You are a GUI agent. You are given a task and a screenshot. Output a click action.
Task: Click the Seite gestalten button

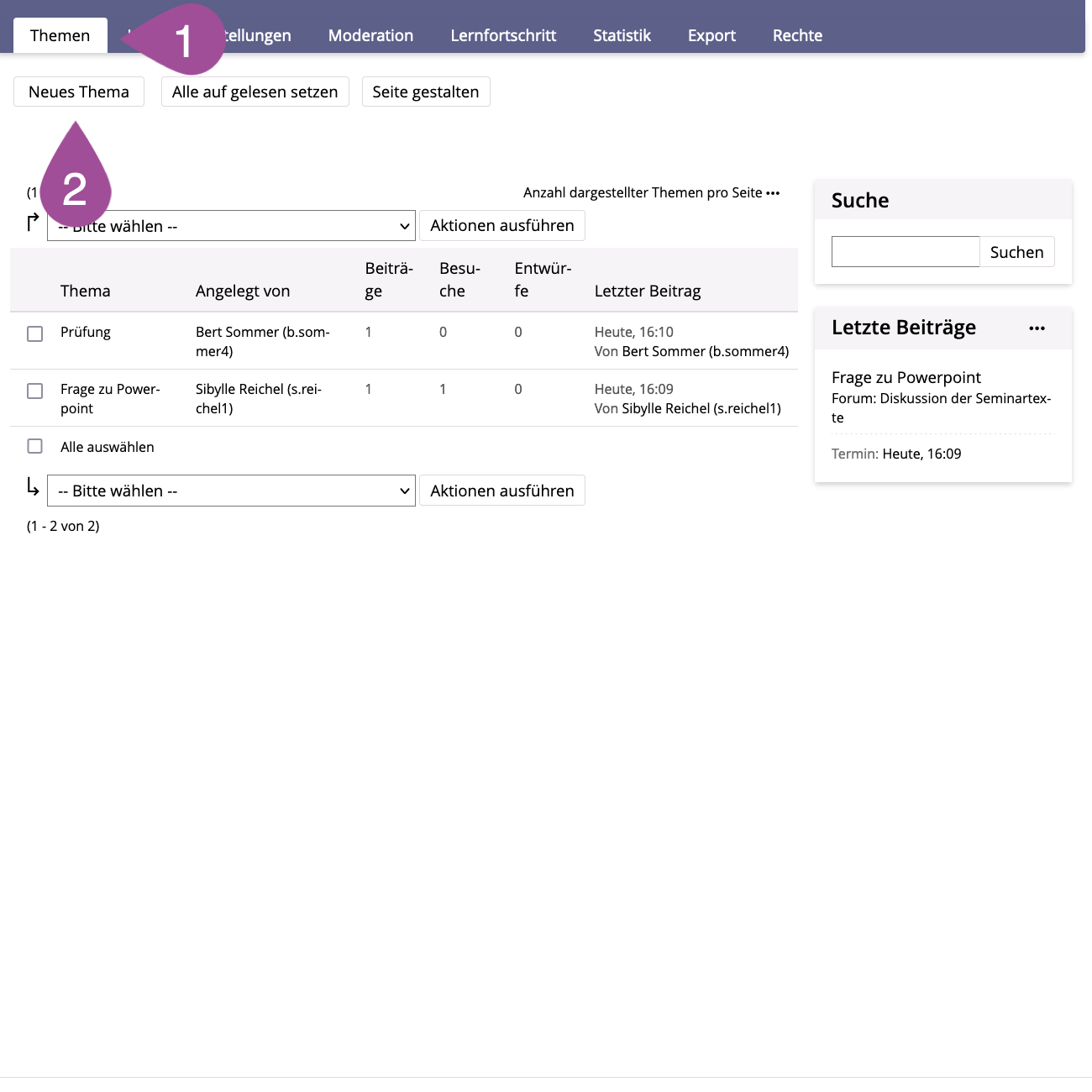[425, 92]
